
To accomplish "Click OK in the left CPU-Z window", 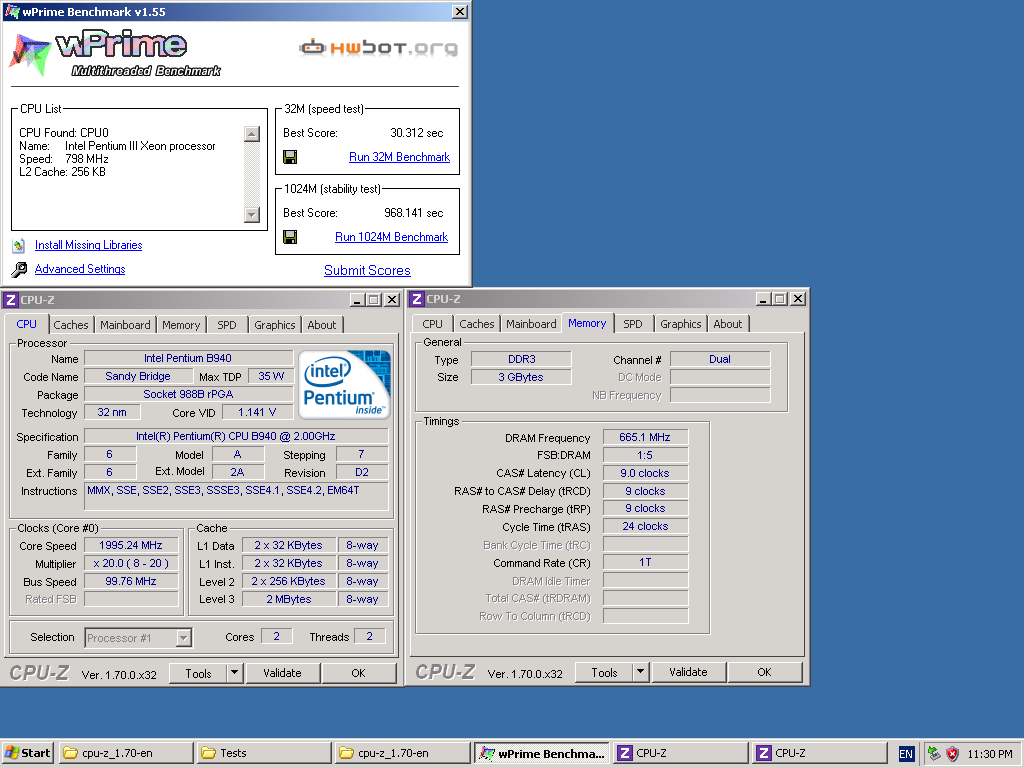I will (359, 673).
